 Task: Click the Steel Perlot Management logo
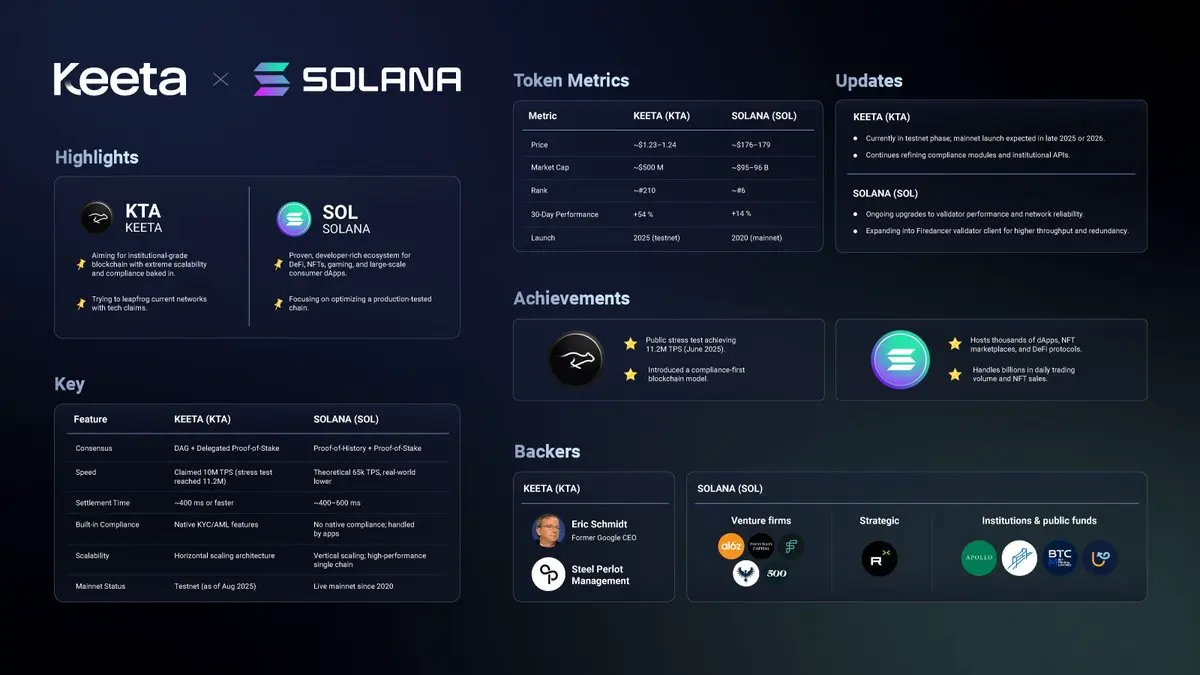[x=548, y=574]
